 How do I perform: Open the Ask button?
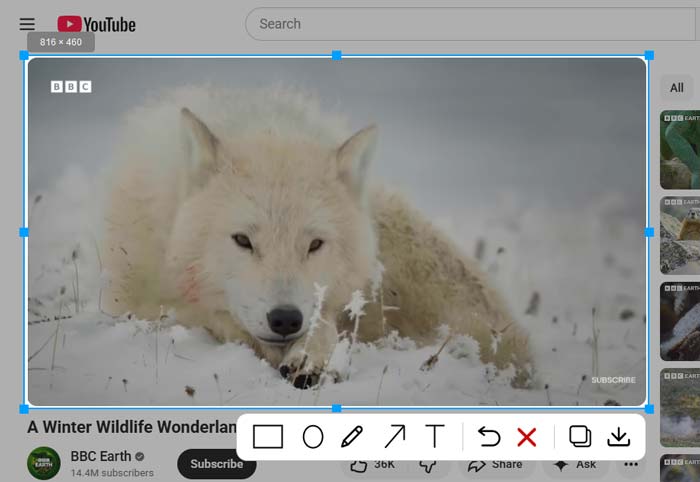575,465
